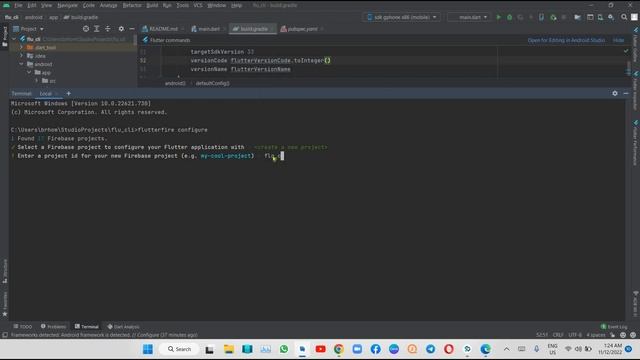Open the Tools menu

pos(182,5)
